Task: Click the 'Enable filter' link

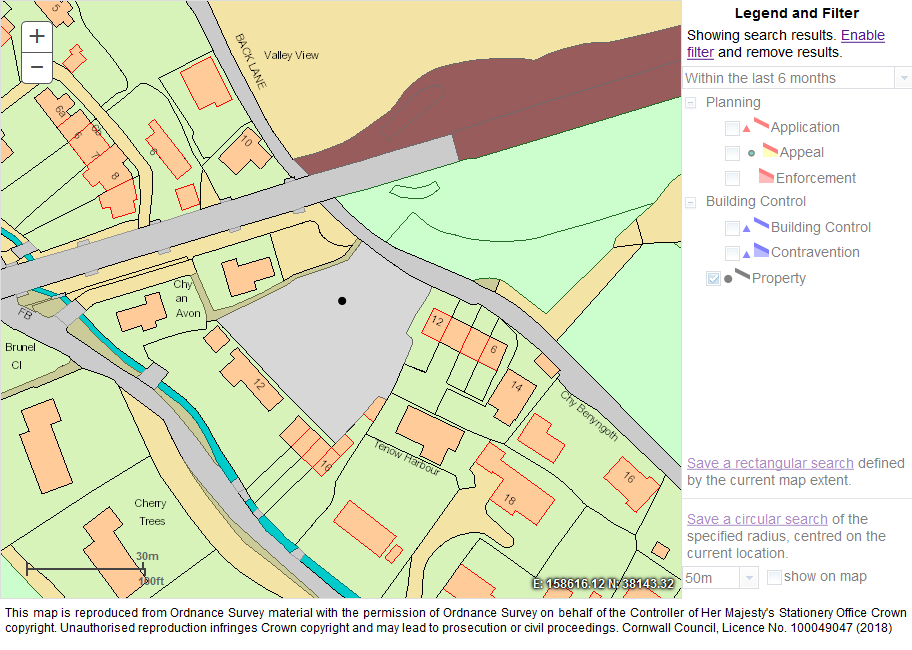Action: click(862, 35)
